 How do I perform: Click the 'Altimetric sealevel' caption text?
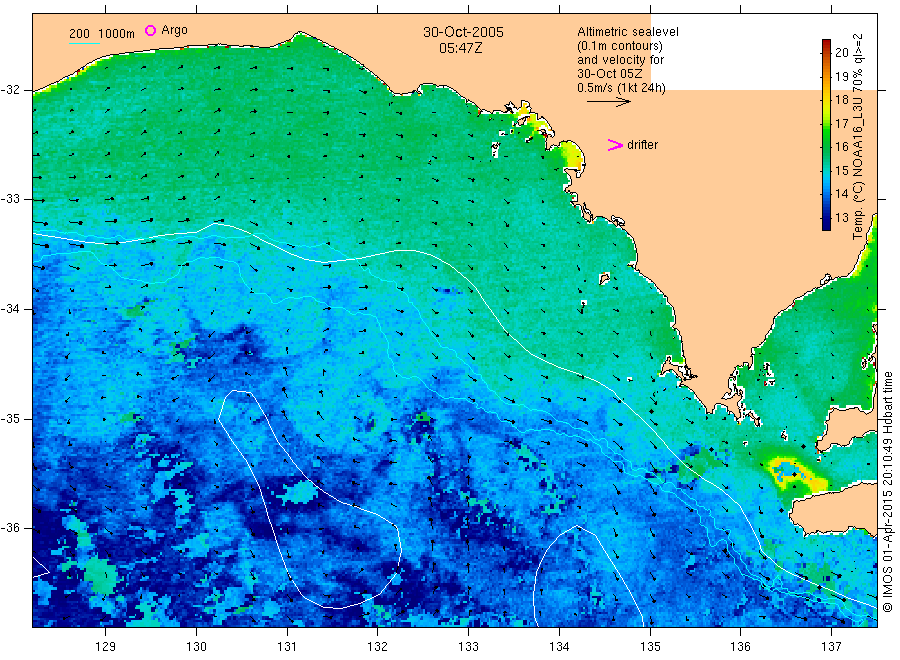tap(628, 32)
